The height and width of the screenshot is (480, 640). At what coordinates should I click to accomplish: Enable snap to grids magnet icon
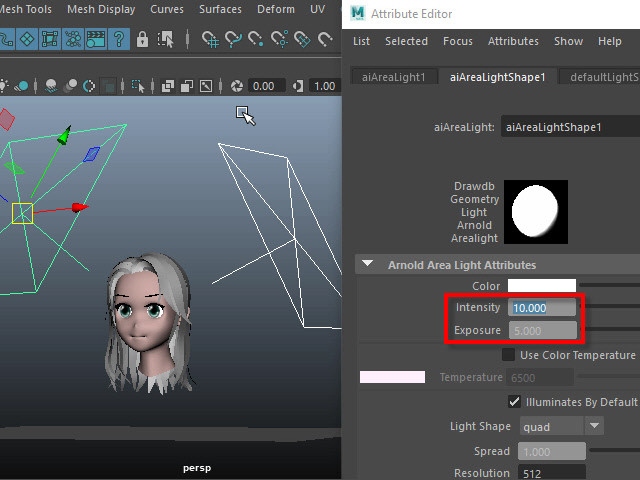pos(210,40)
